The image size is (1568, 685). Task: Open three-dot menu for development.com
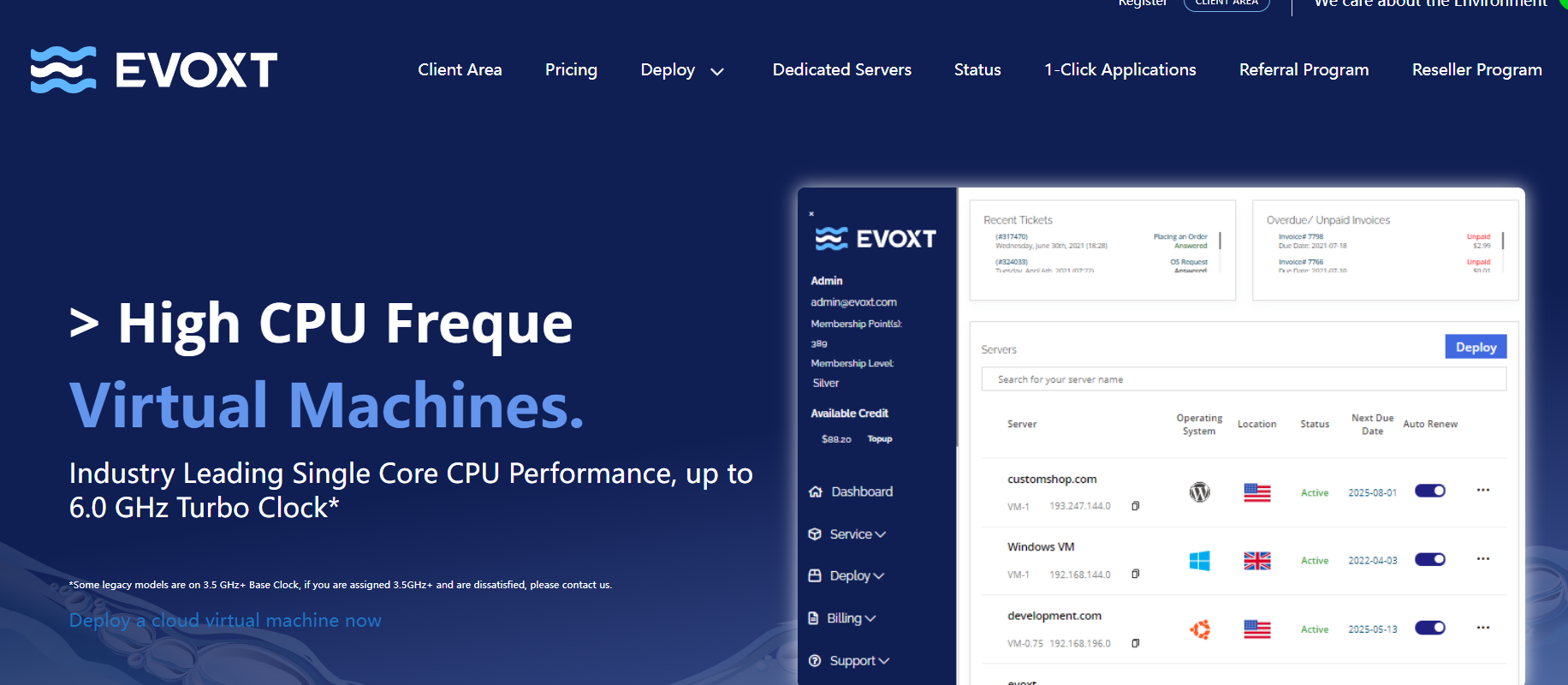(x=1483, y=628)
